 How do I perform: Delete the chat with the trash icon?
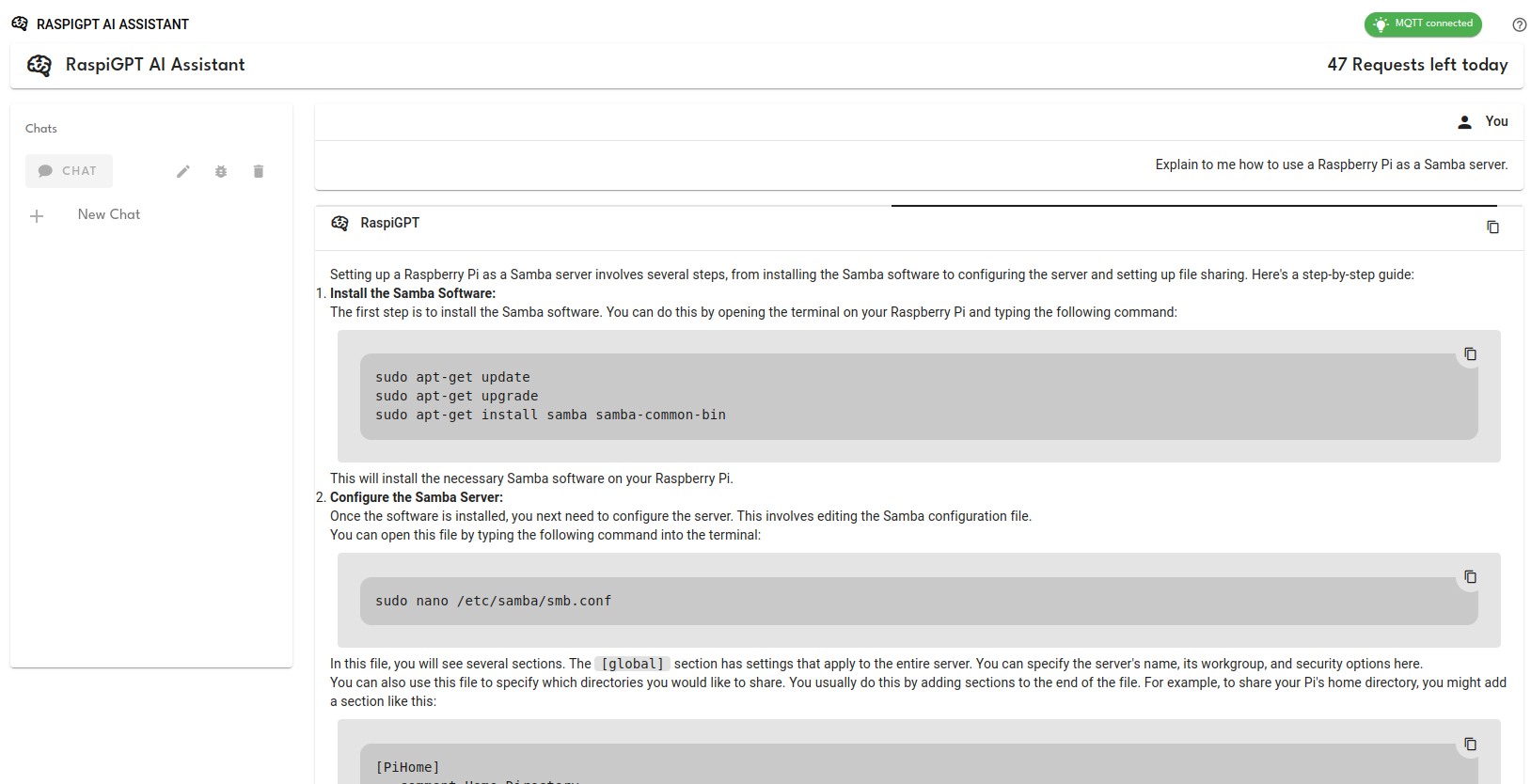pyautogui.click(x=259, y=171)
